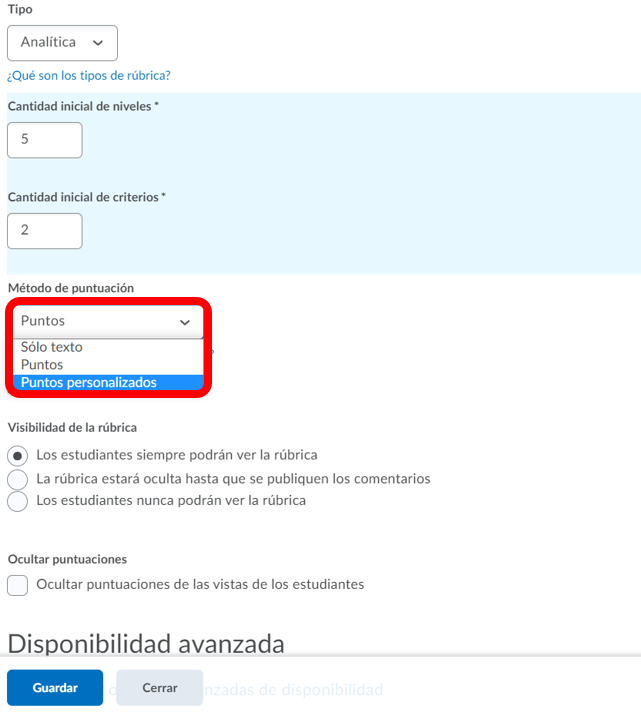This screenshot has height=712, width=641.
Task: Click the chevron arrow in Analítica dropdown
Action: (x=98, y=43)
